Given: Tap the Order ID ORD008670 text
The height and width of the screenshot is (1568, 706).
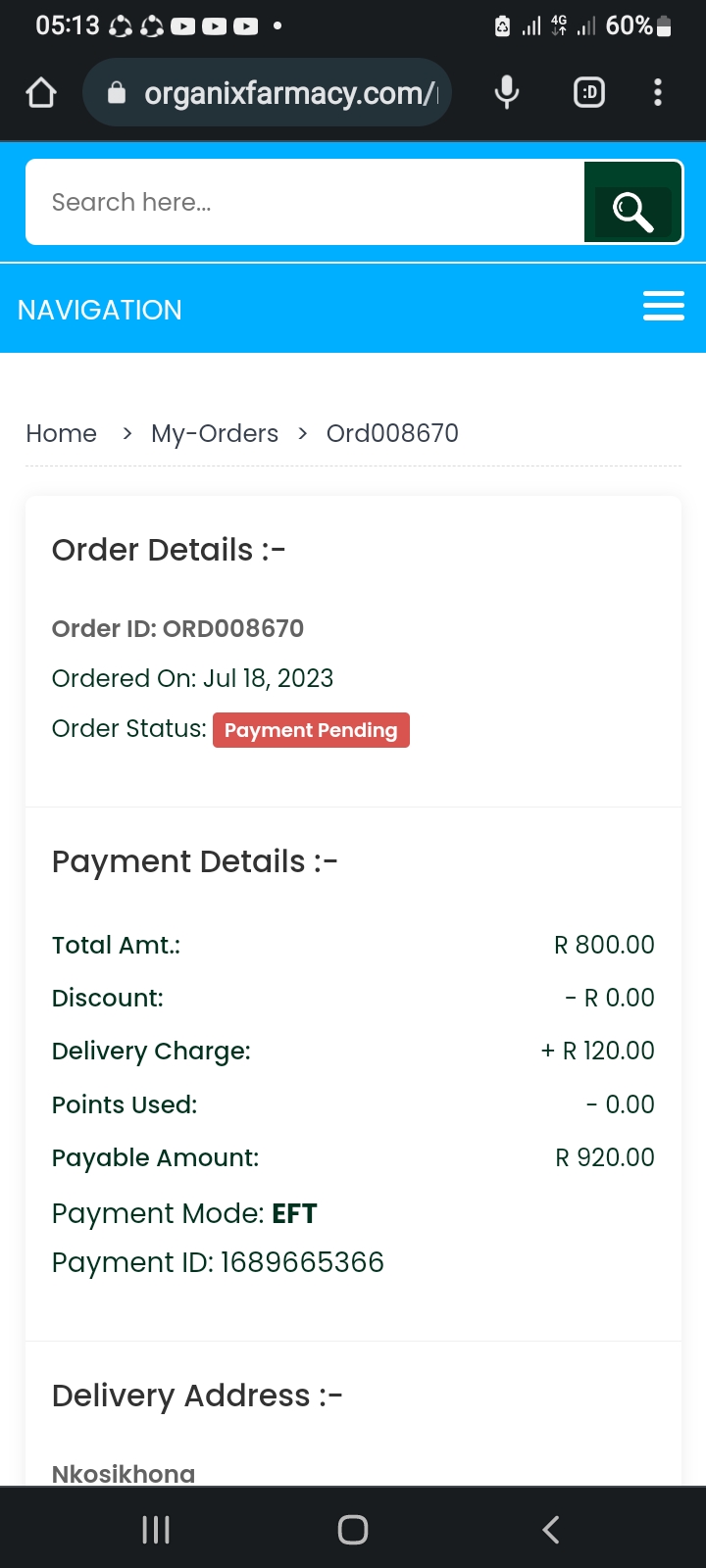Looking at the screenshot, I should (x=177, y=628).
